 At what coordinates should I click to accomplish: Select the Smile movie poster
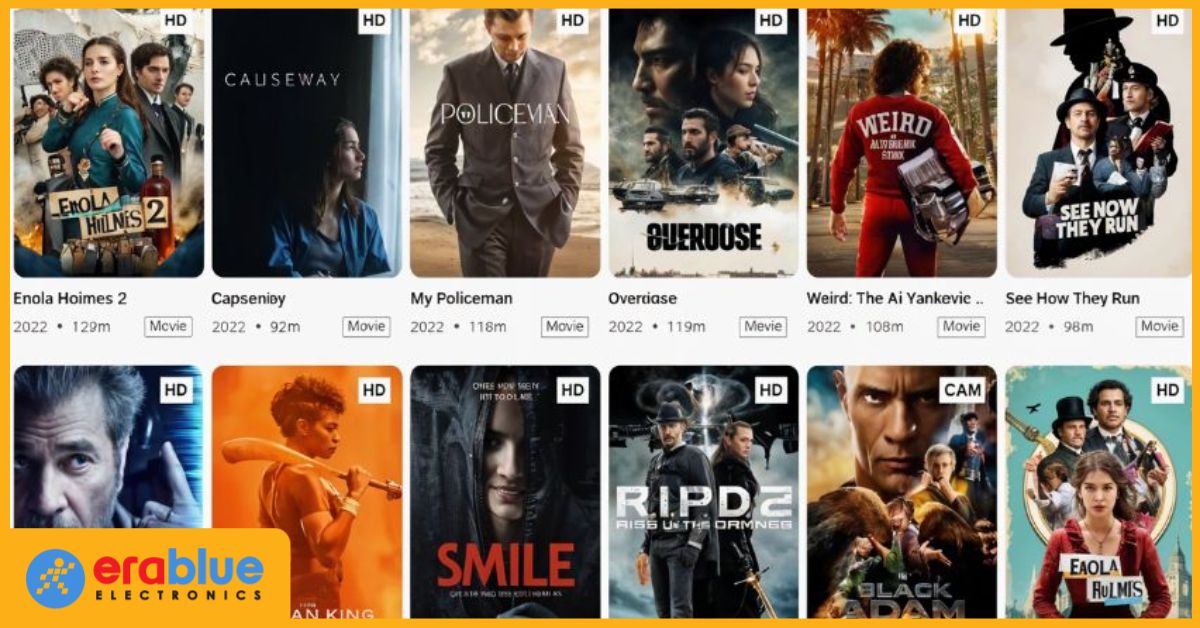(505, 492)
